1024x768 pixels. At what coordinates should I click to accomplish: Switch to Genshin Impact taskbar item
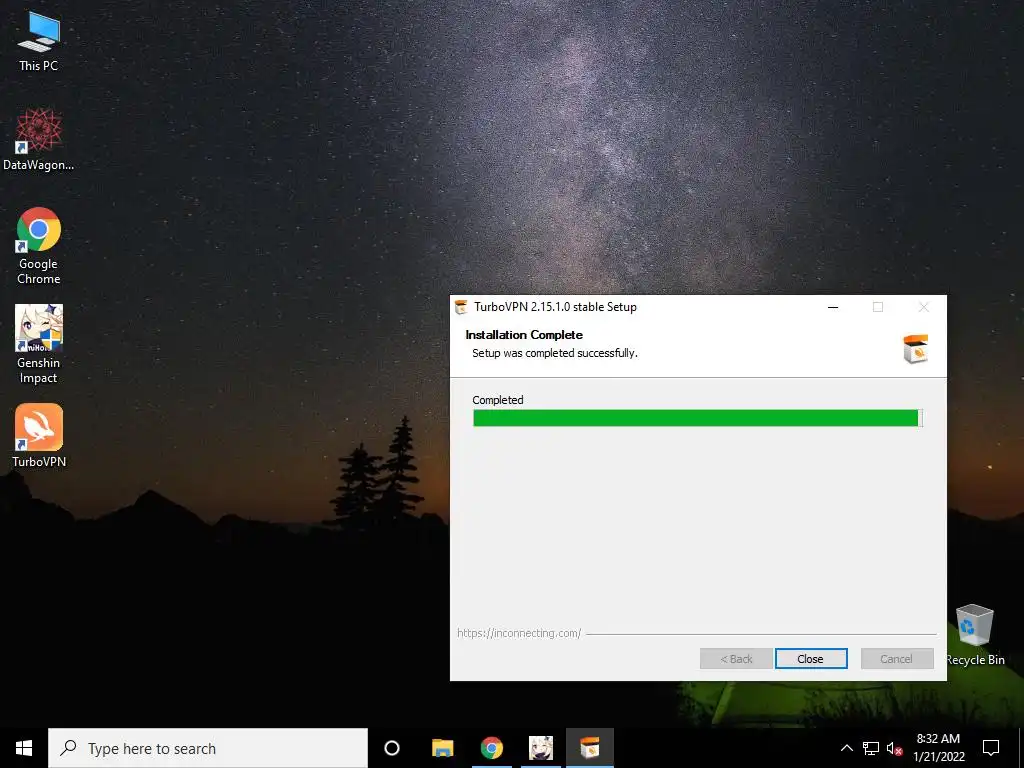tap(541, 748)
